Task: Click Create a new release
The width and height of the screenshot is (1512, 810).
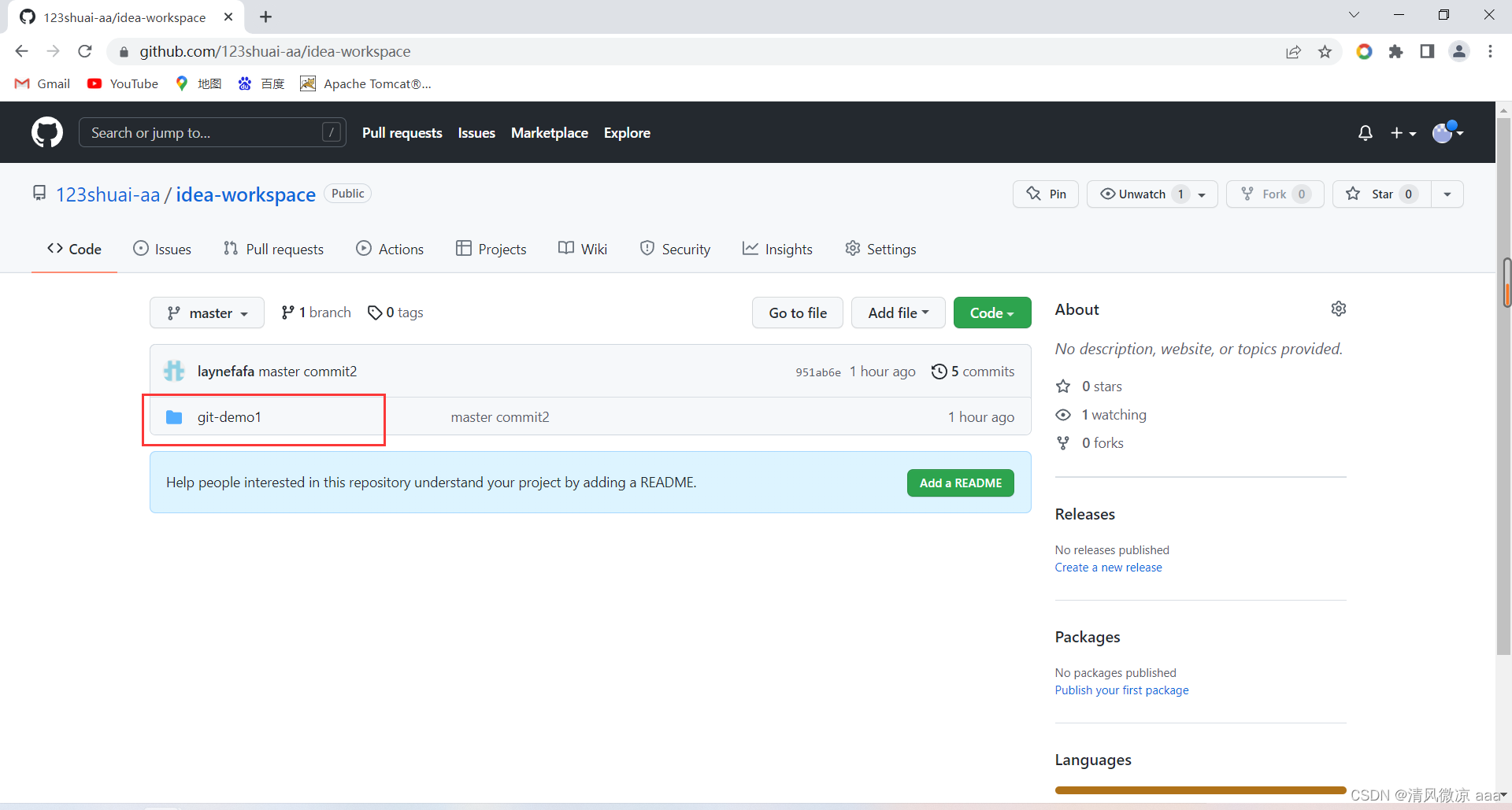Action: pos(1108,568)
